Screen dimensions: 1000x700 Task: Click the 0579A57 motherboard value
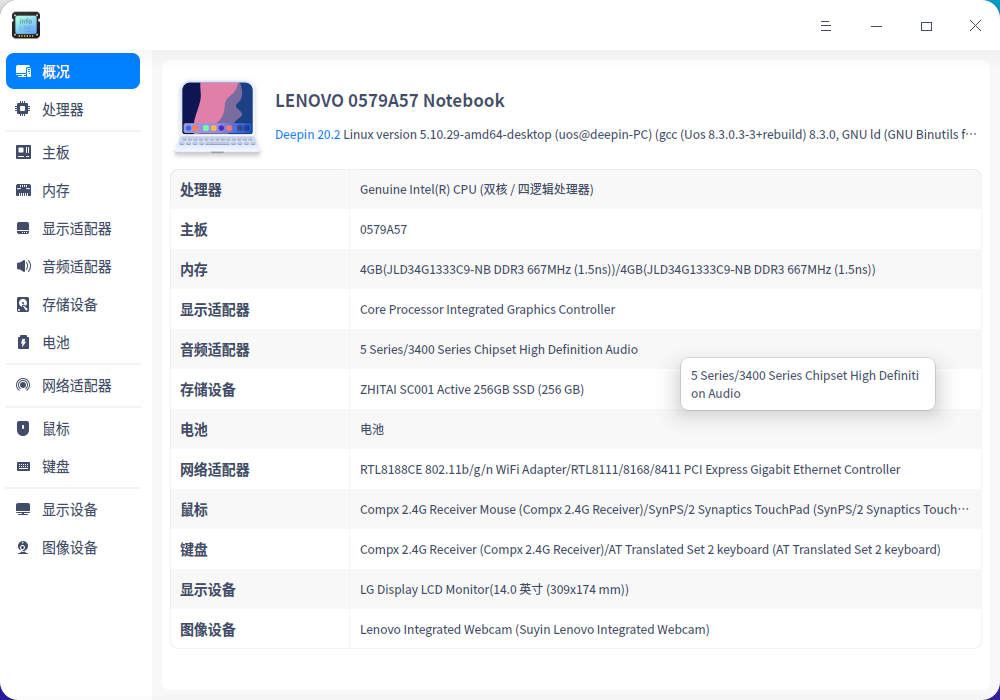383,230
